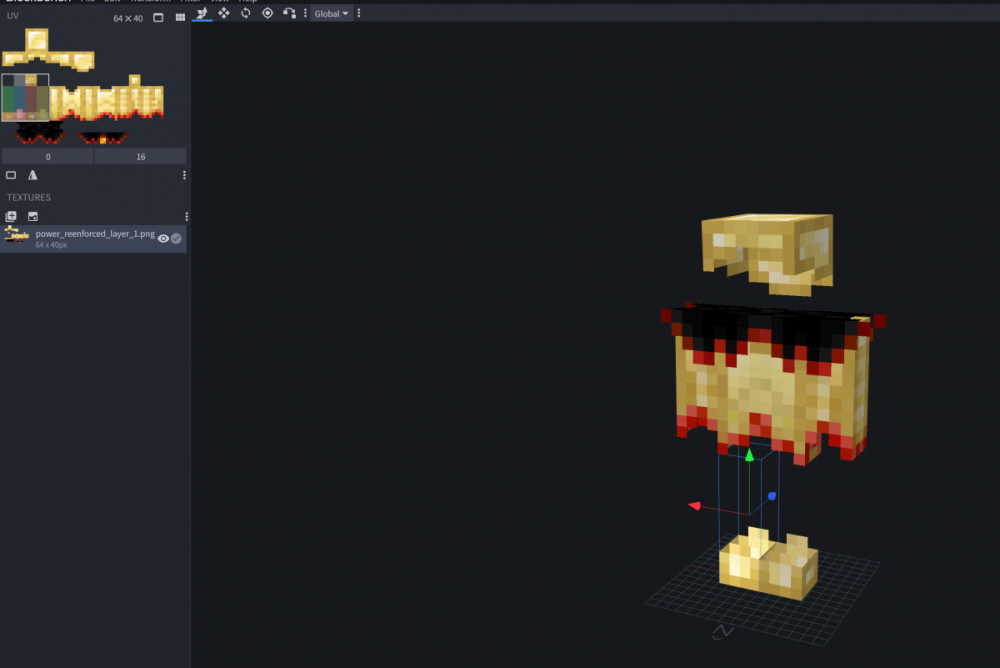Open the options dots right of Global

coord(359,13)
